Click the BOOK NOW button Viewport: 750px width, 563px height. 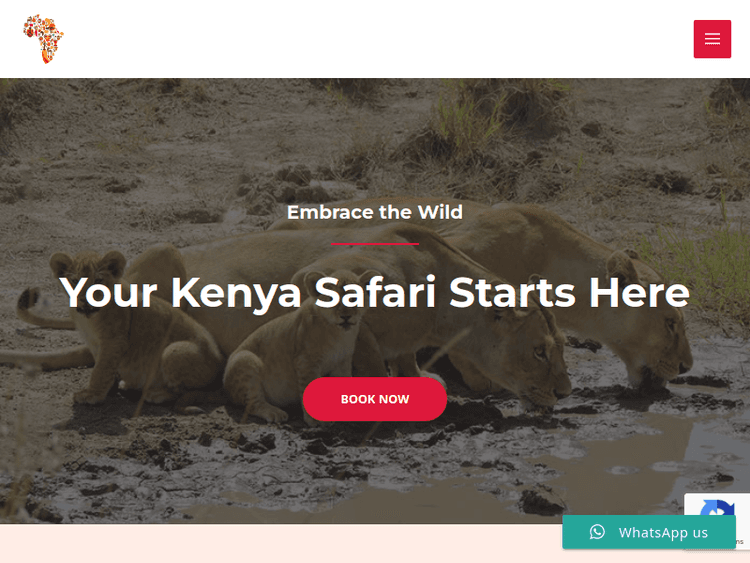375,399
